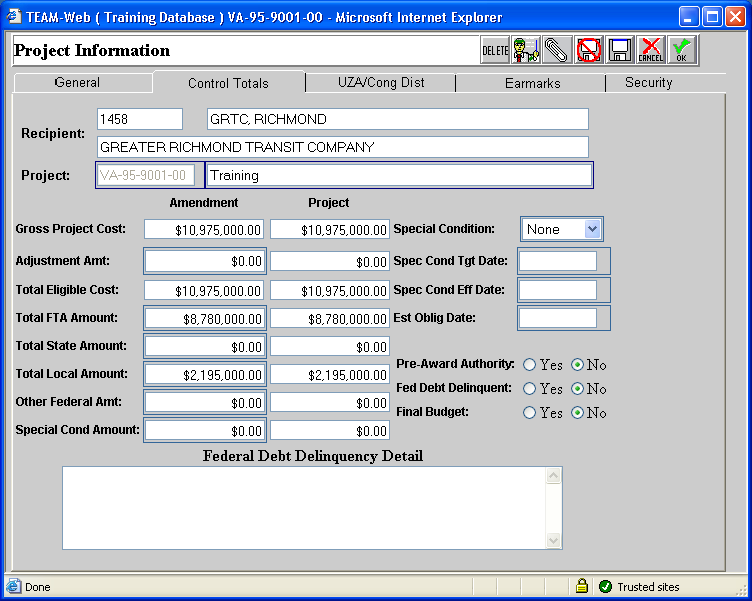Open the Special Condition dropdown
Viewport: 752px width, 601px height.
(592, 229)
